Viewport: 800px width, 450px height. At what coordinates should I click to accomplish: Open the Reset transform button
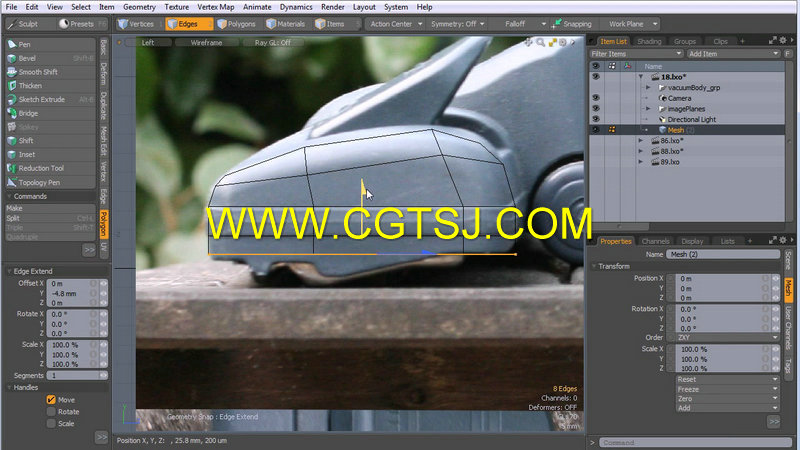[x=728, y=379]
